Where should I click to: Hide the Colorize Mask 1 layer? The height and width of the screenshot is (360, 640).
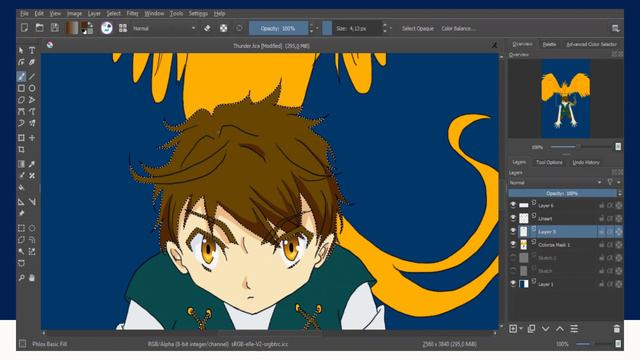[513, 244]
